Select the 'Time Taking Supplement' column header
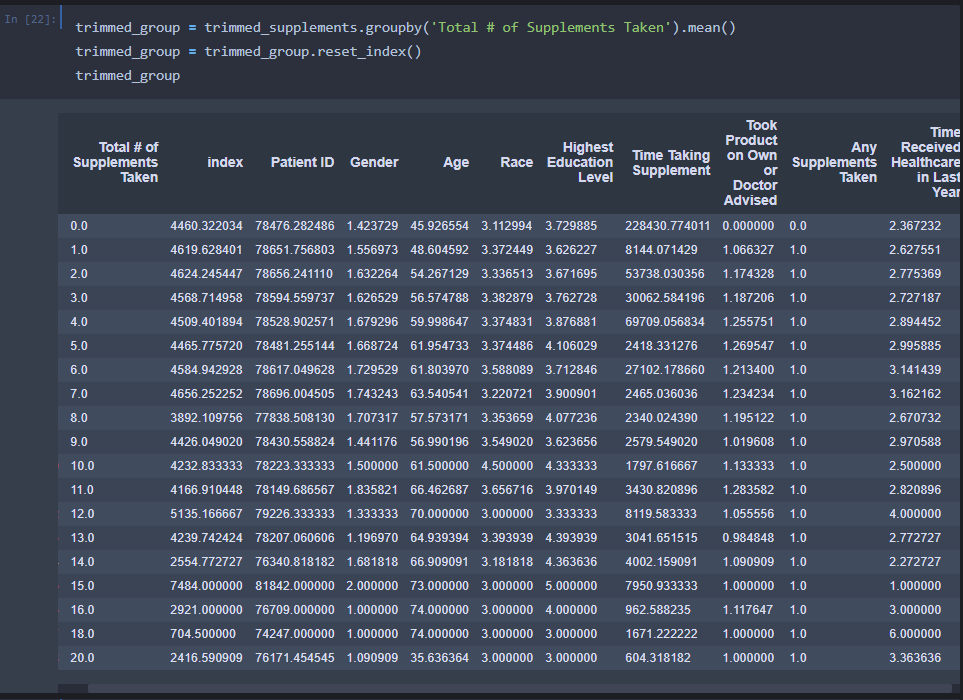963x700 pixels. tap(671, 163)
